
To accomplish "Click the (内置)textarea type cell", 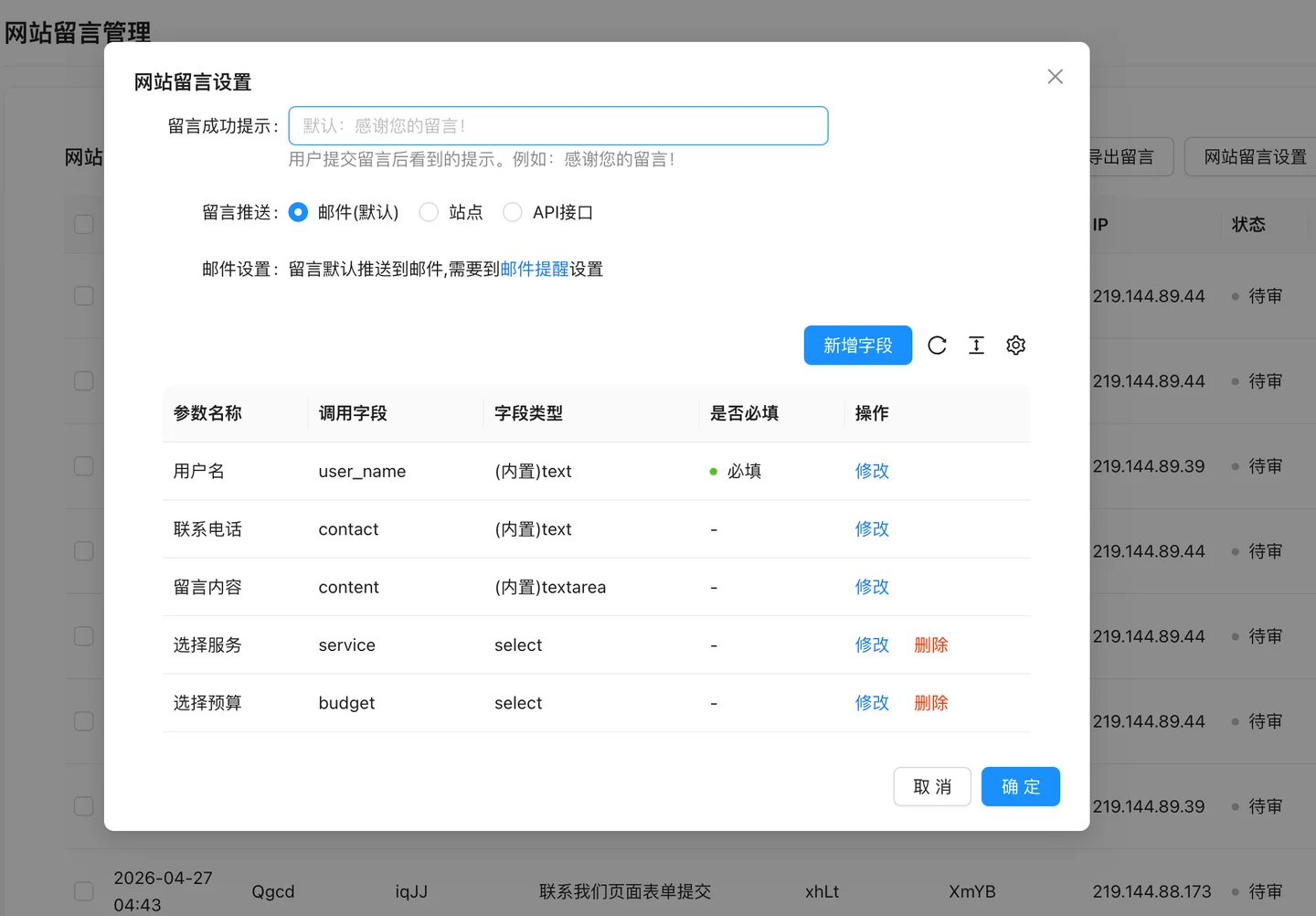I will pos(550,587).
